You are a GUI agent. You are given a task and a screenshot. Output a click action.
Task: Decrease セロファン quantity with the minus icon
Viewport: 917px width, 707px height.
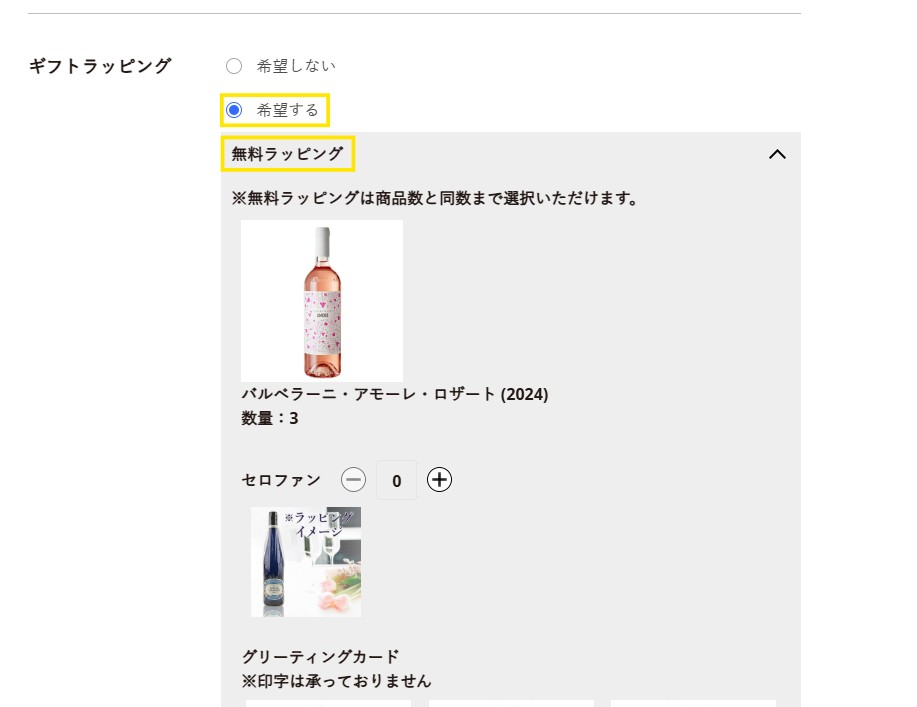(x=353, y=479)
